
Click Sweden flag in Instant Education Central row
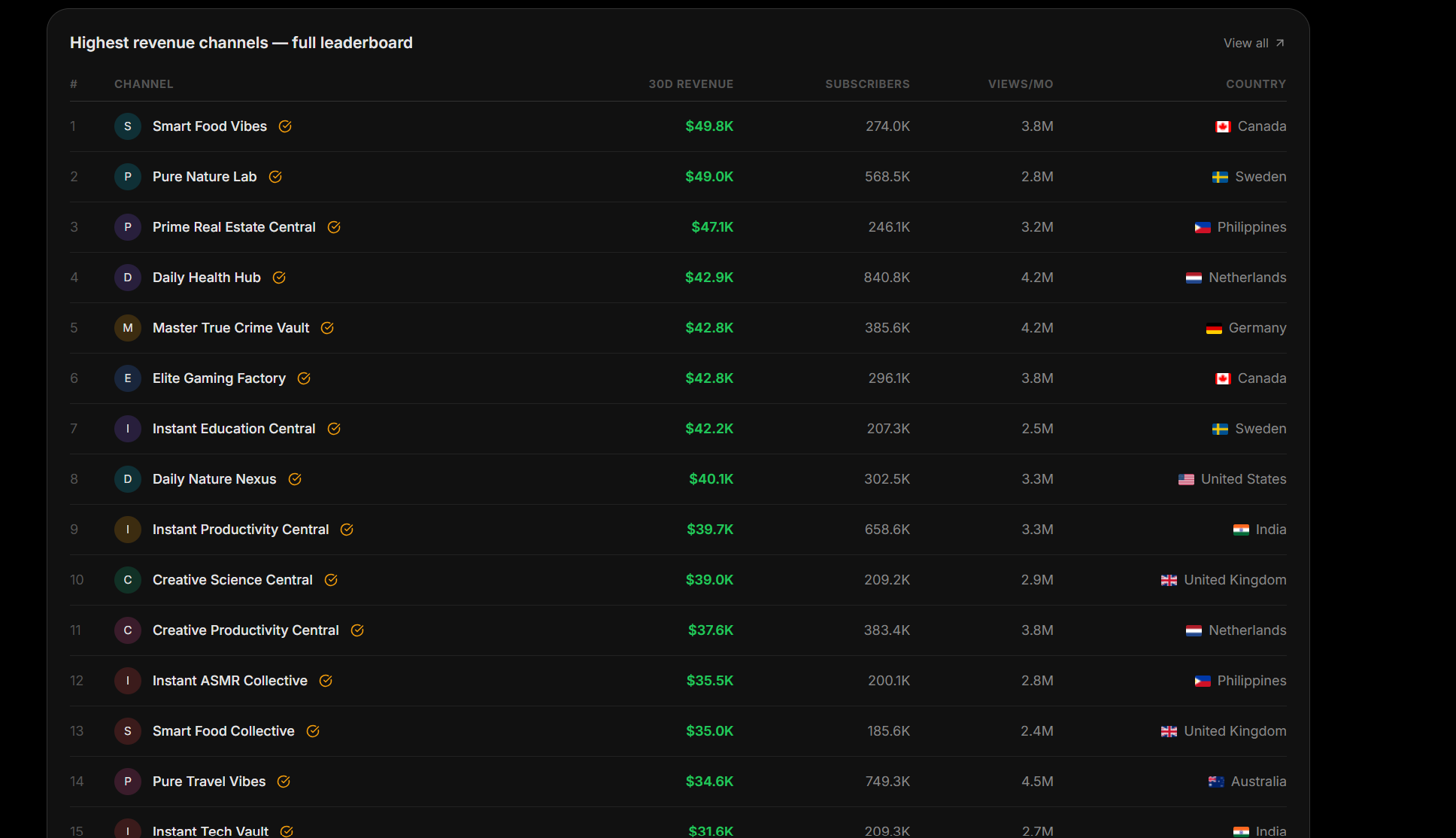1220,429
